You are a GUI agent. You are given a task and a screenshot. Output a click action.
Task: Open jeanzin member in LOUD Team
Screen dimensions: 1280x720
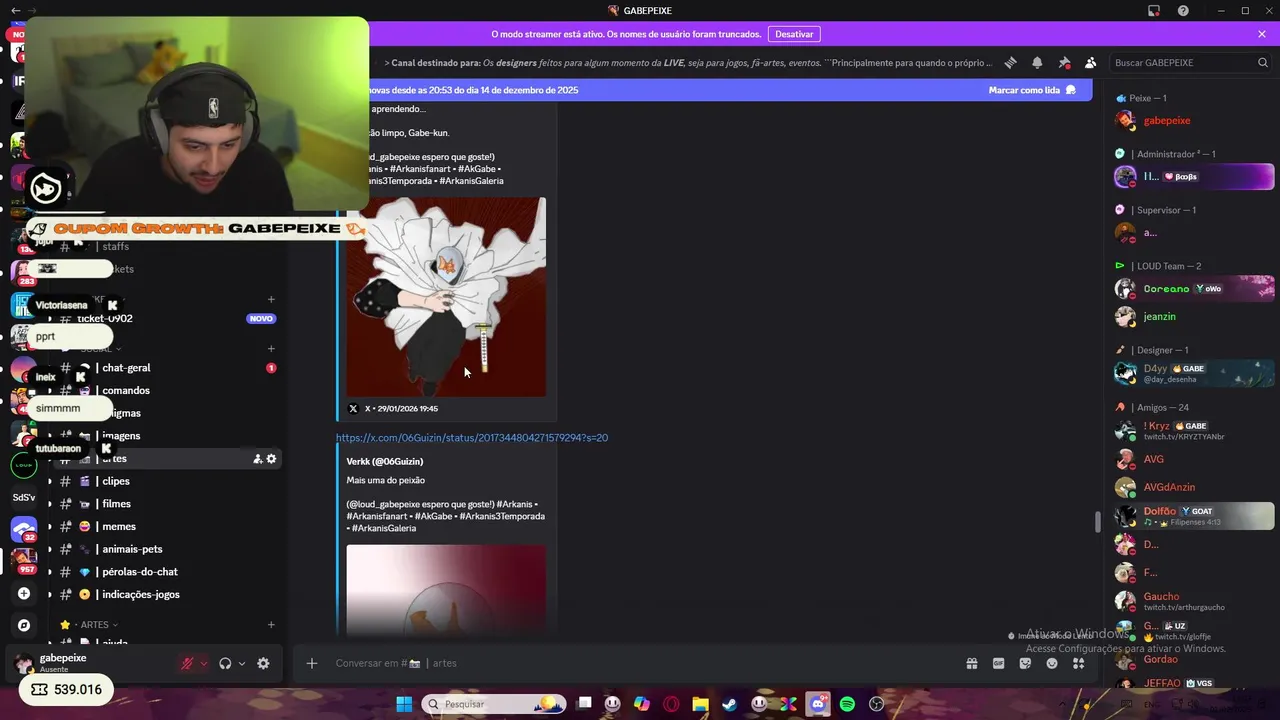pos(1194,317)
